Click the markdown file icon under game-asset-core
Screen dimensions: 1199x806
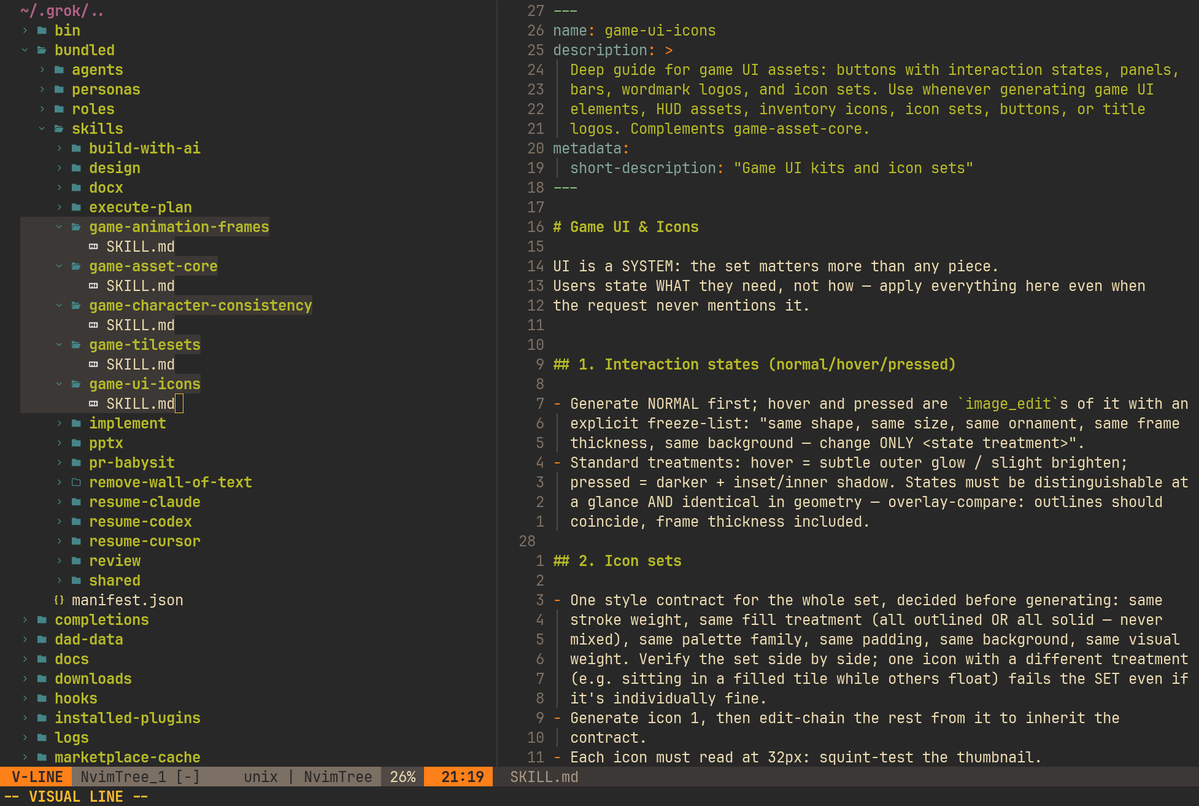point(93,286)
